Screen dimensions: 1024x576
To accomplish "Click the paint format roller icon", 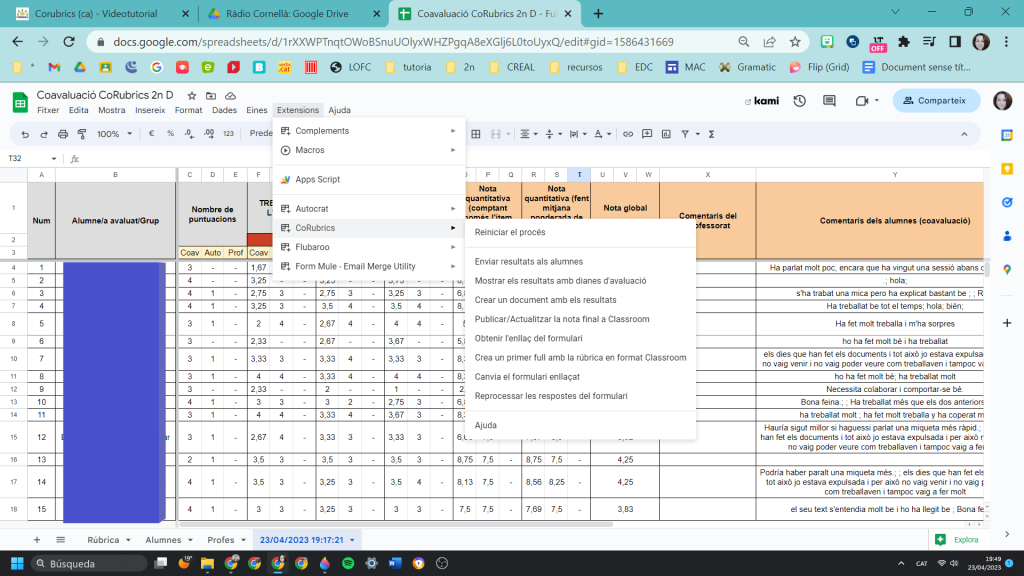I will 81,134.
